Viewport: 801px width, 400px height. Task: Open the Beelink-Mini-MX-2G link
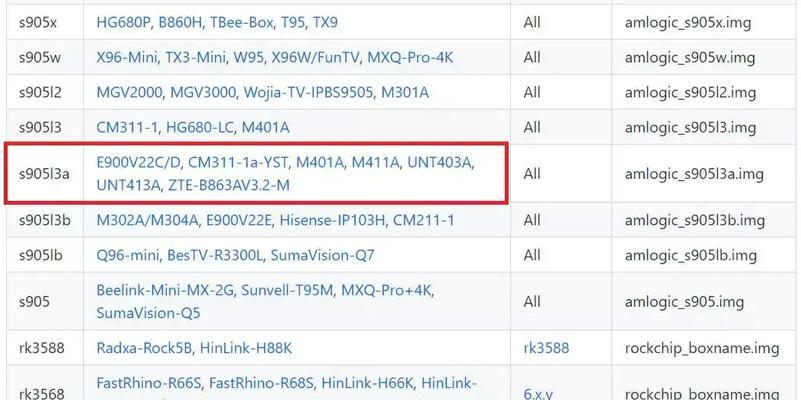[x=163, y=290]
